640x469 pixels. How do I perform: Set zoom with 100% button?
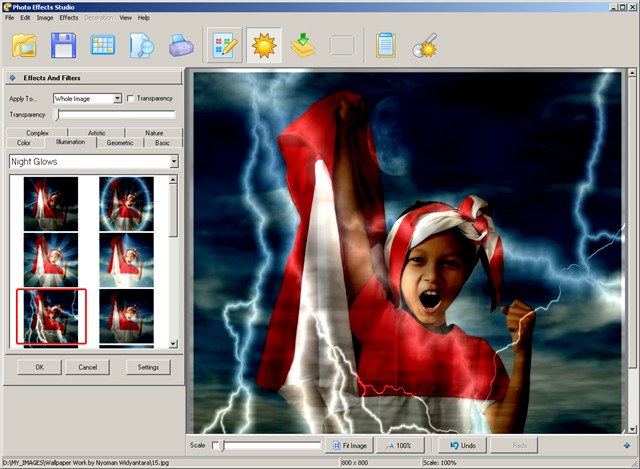click(x=400, y=445)
